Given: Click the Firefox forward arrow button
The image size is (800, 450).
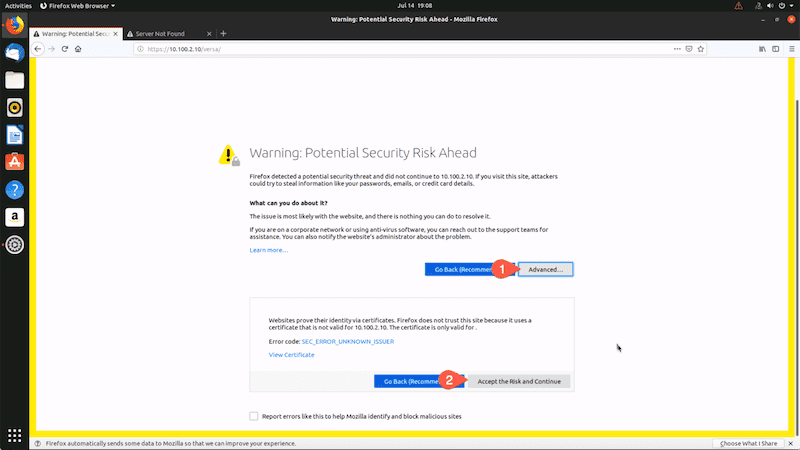Looking at the screenshot, I should pos(52,49).
